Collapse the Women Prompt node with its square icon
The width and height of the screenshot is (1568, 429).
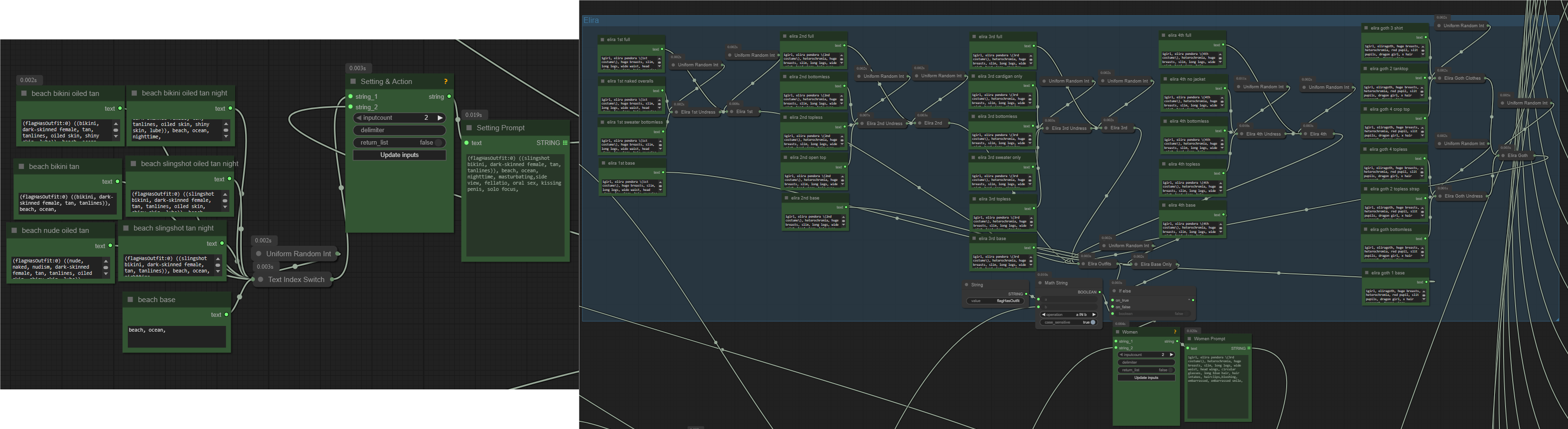(1189, 339)
